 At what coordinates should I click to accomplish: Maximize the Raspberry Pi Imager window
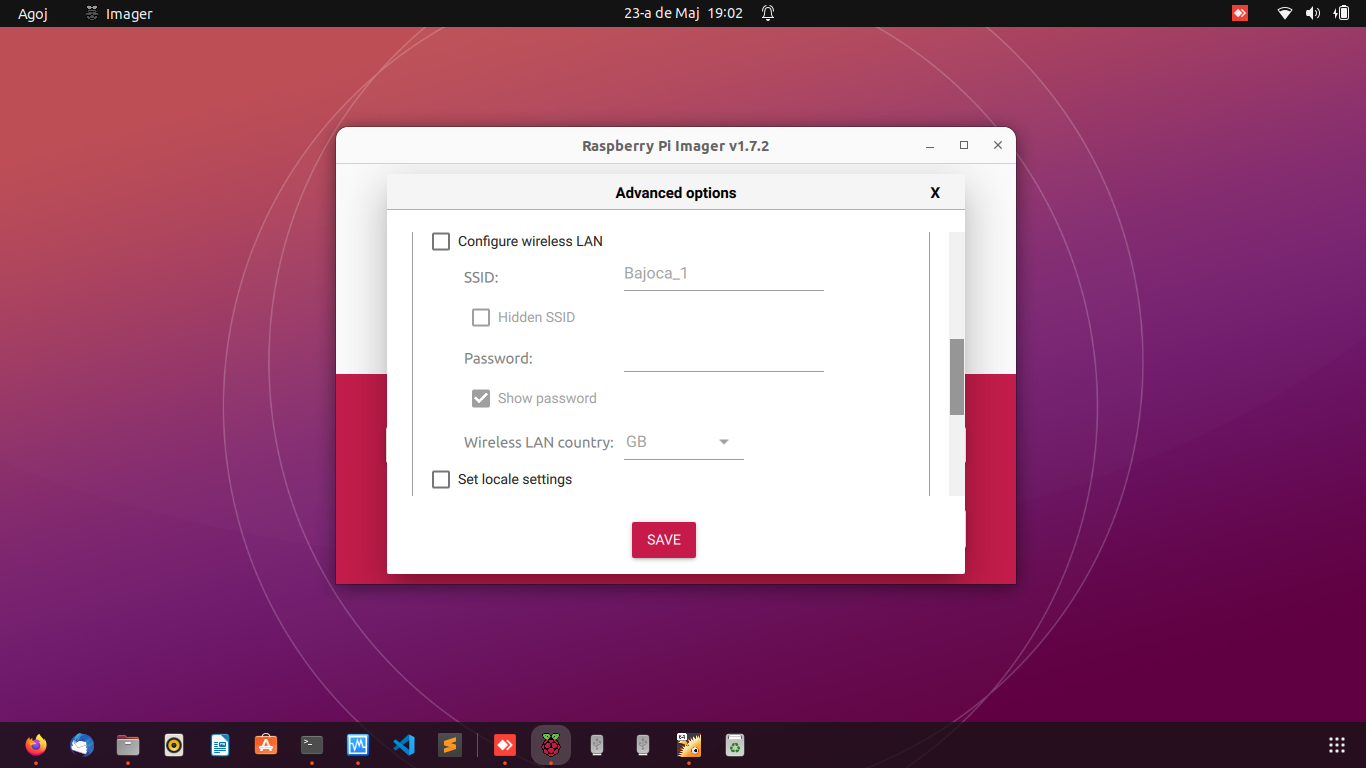[x=964, y=146]
